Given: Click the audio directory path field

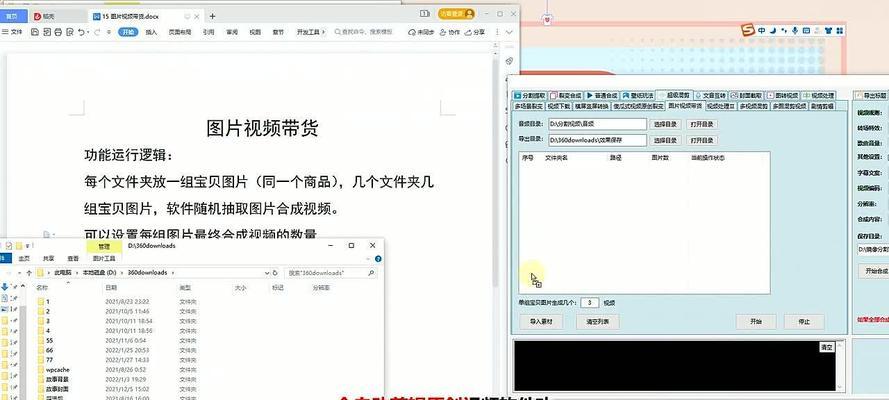Looking at the screenshot, I should pos(597,124).
